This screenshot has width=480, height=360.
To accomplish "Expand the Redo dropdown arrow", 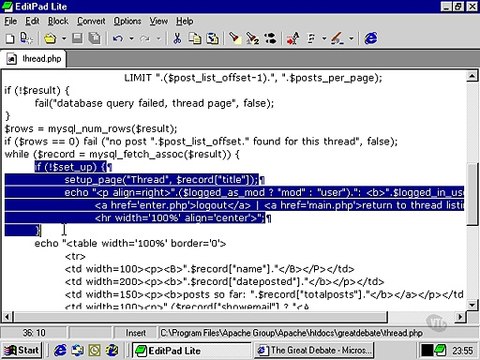I will tap(158, 39).
